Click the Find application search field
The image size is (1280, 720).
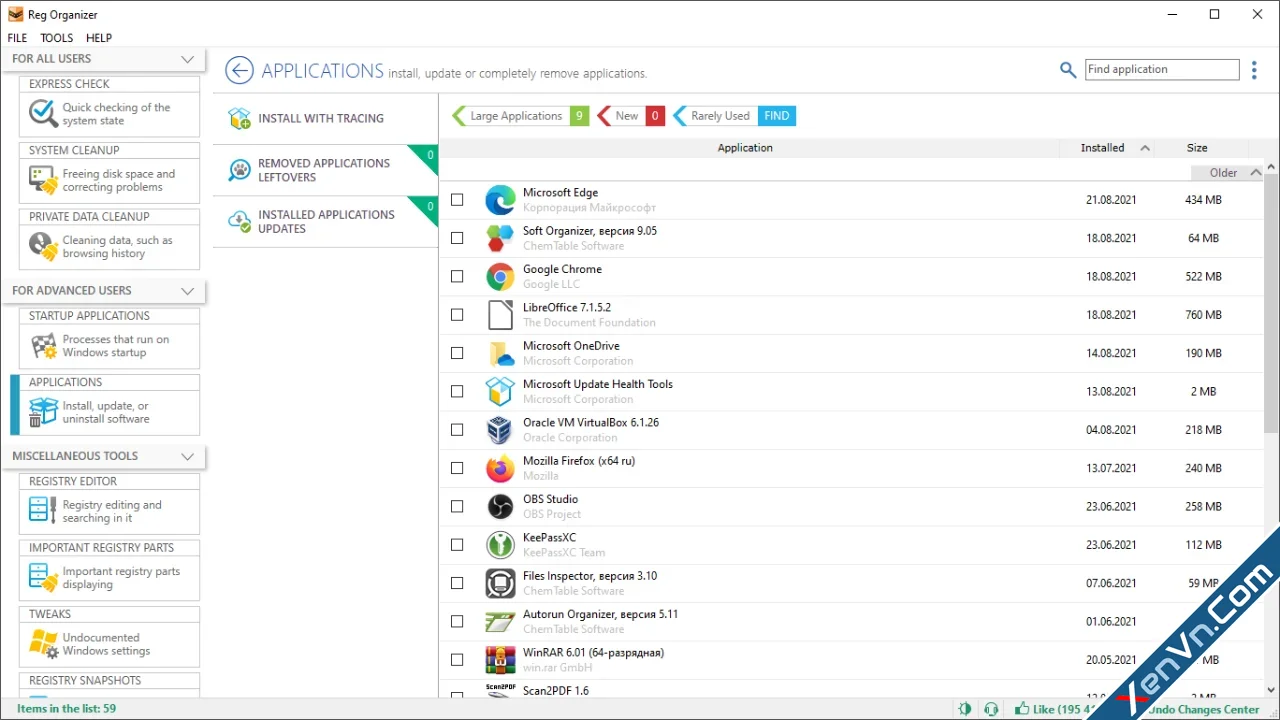(x=1162, y=70)
